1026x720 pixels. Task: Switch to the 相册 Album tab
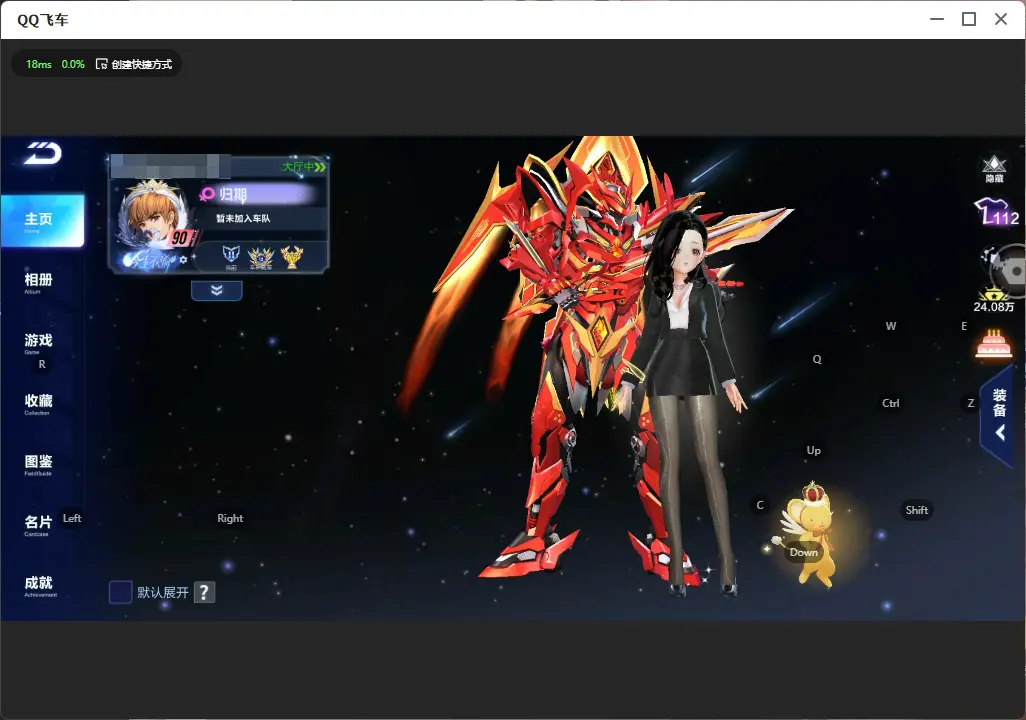coord(39,282)
